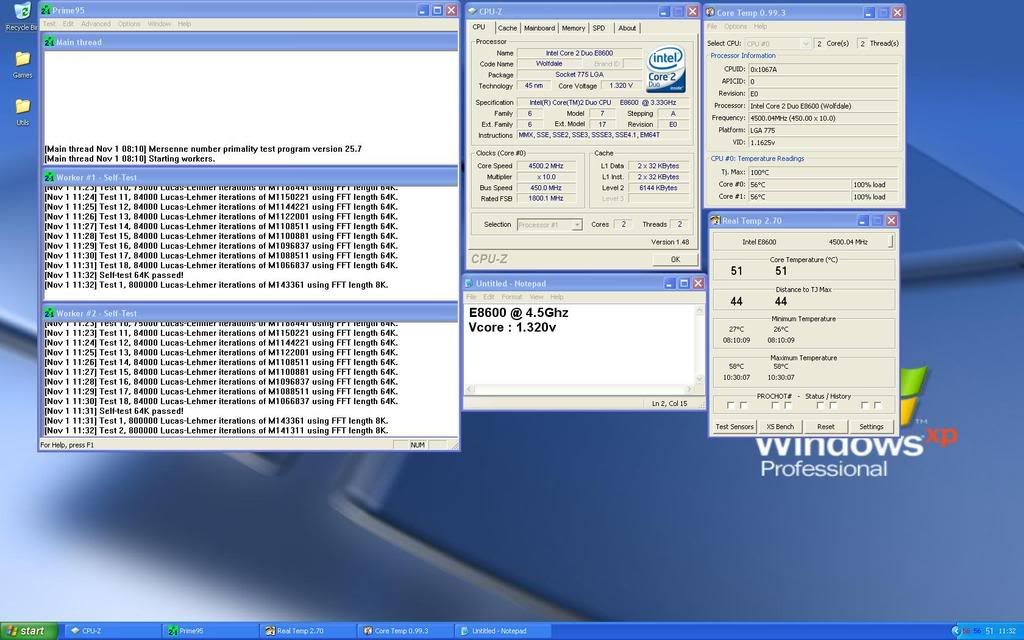
Task: Open the File menu in Notepad
Action: coord(471,297)
